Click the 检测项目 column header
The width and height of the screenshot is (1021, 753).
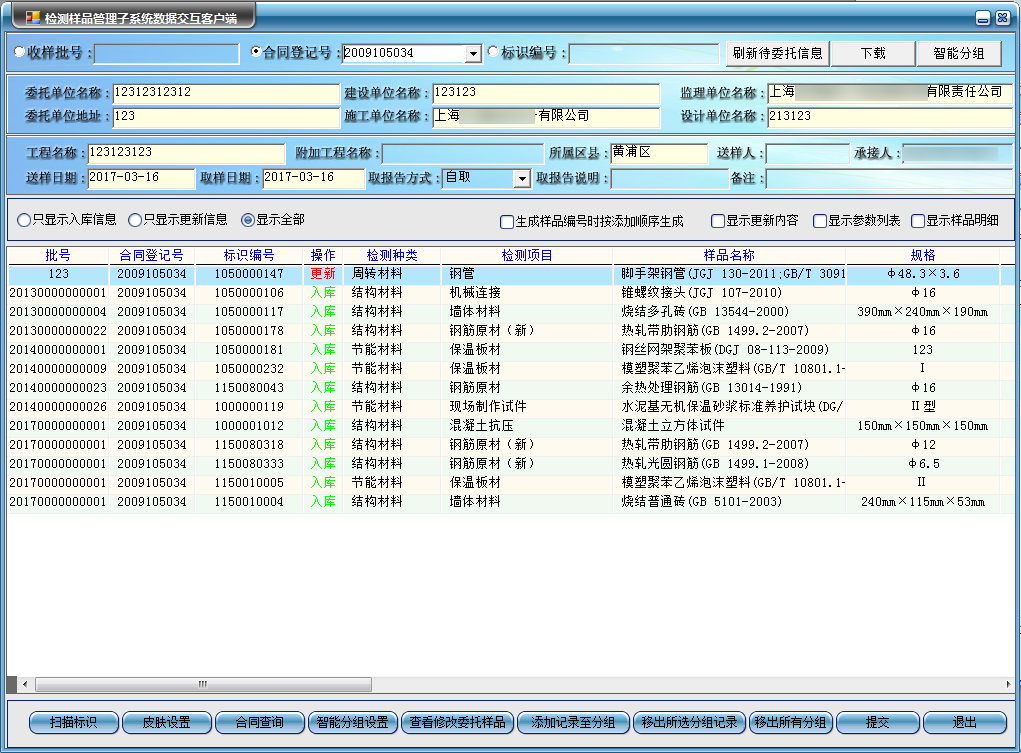click(x=527, y=255)
